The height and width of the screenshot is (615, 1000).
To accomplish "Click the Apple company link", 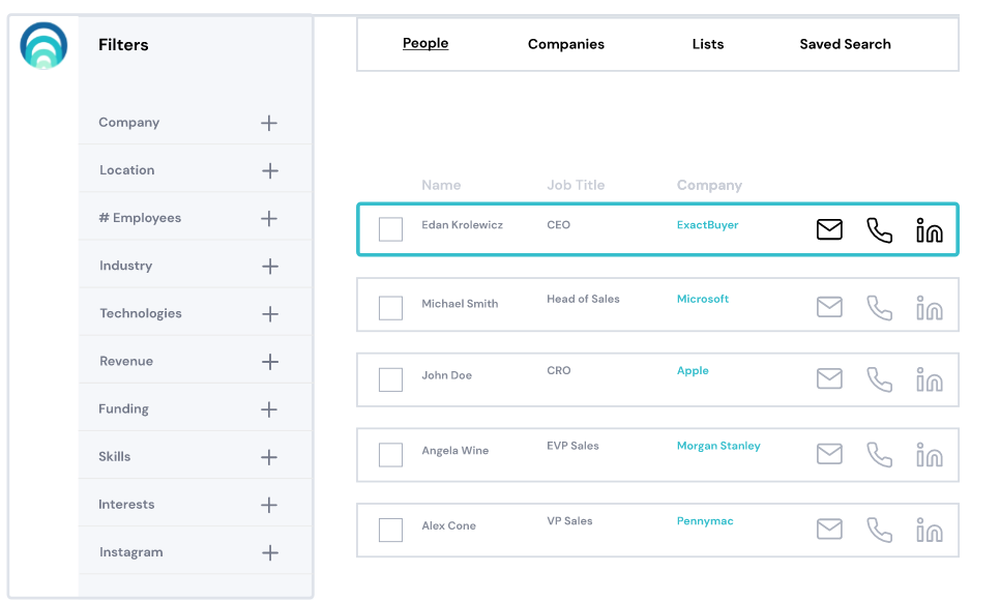I will point(693,371).
